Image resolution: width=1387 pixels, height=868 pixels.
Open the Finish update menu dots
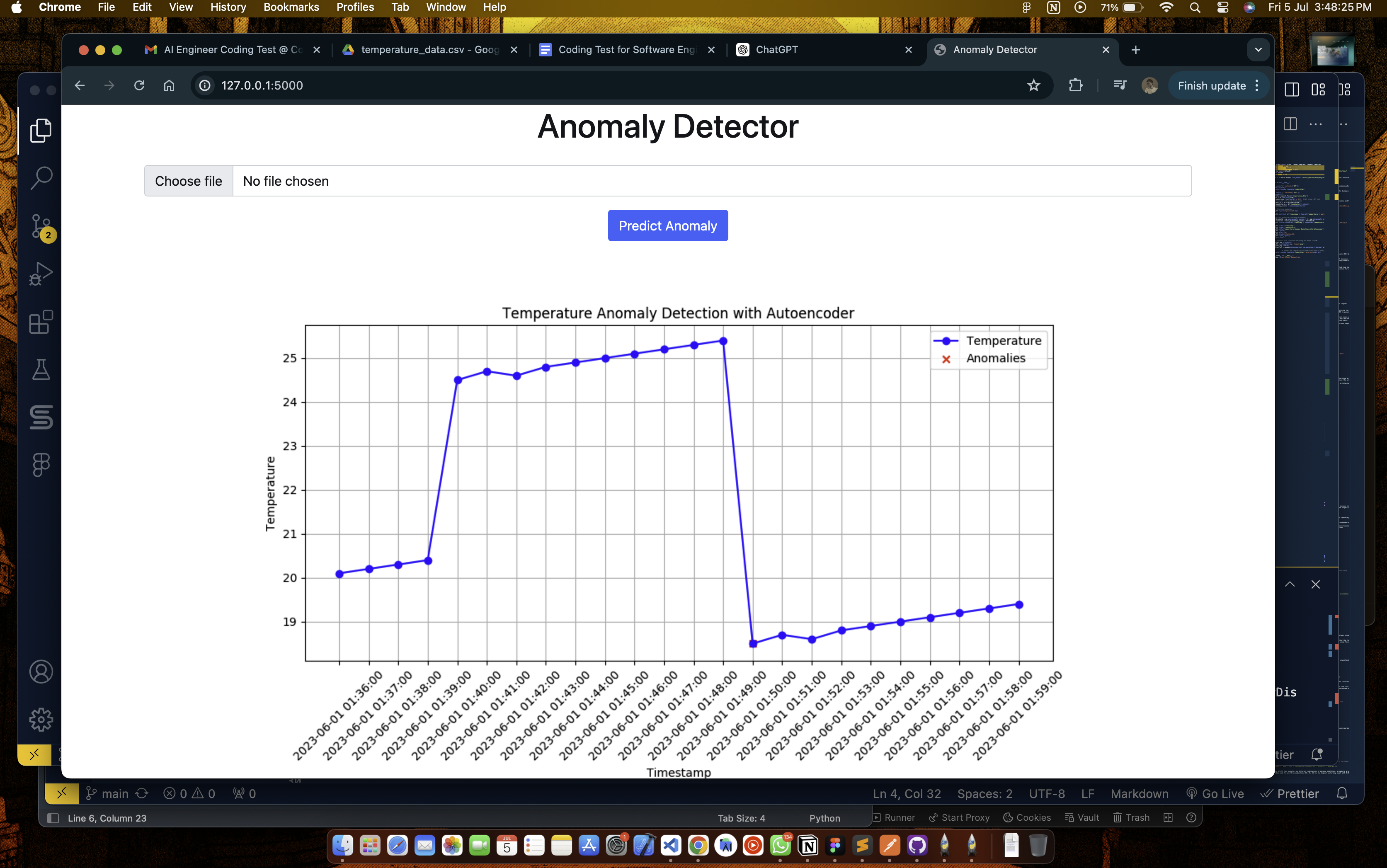[1257, 85]
